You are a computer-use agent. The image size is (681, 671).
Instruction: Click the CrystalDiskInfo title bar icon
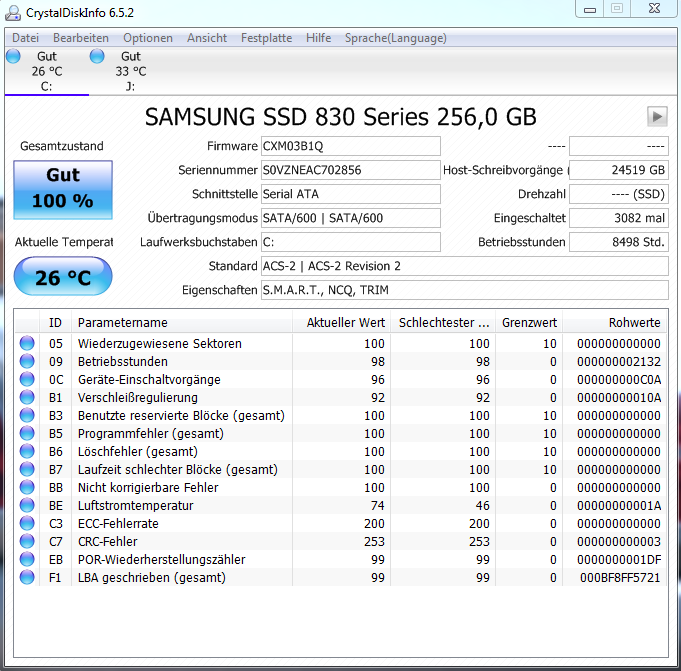pyautogui.click(x=13, y=13)
